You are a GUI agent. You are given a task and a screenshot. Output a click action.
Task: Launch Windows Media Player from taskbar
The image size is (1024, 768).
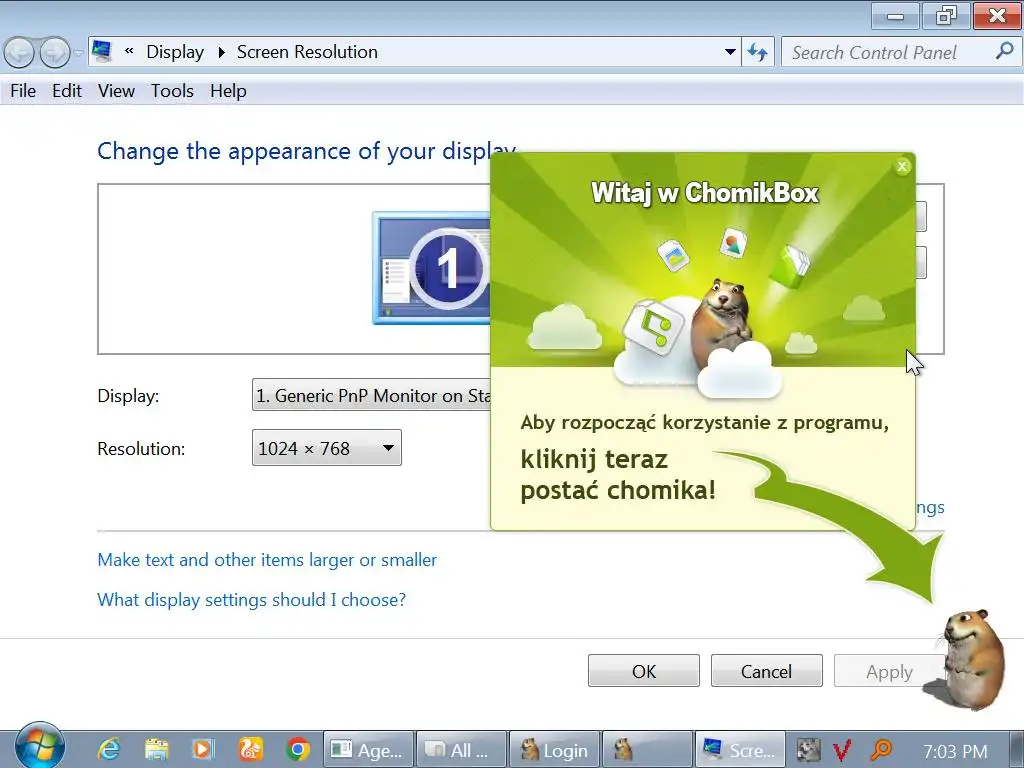click(203, 750)
